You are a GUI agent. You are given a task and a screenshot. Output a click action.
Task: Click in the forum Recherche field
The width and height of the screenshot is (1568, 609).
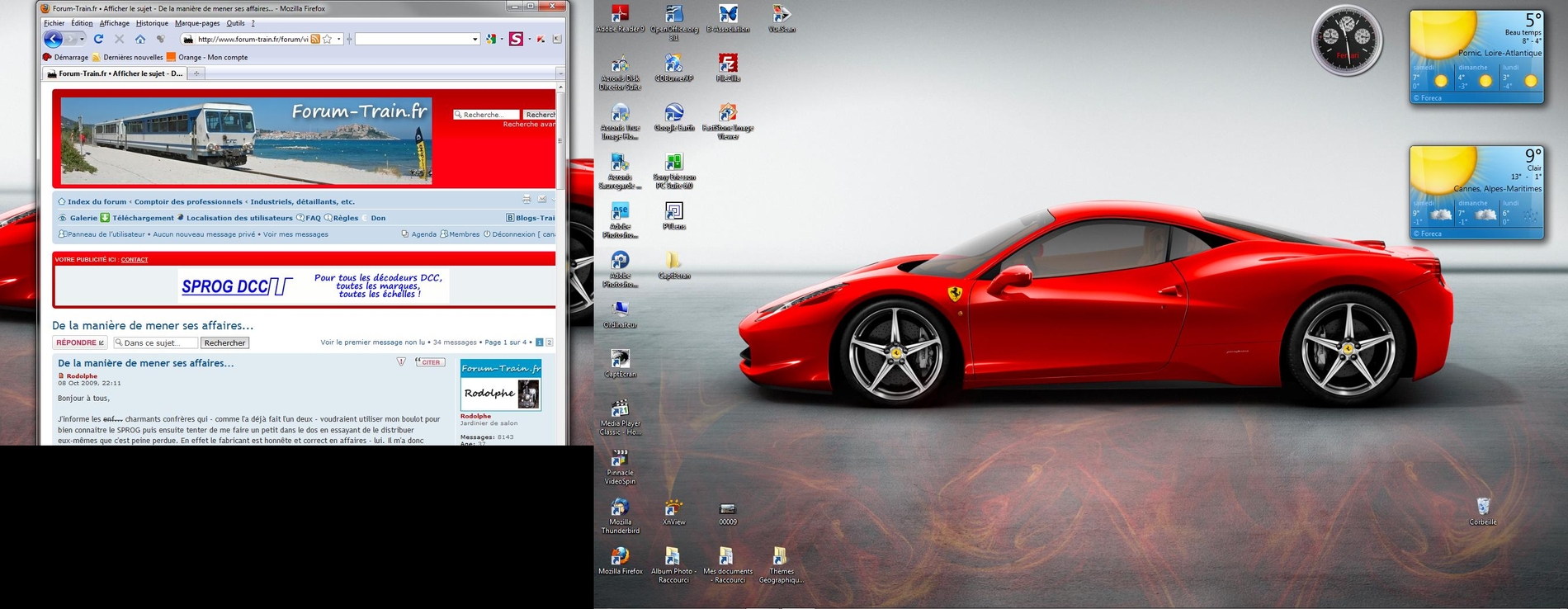[487, 115]
